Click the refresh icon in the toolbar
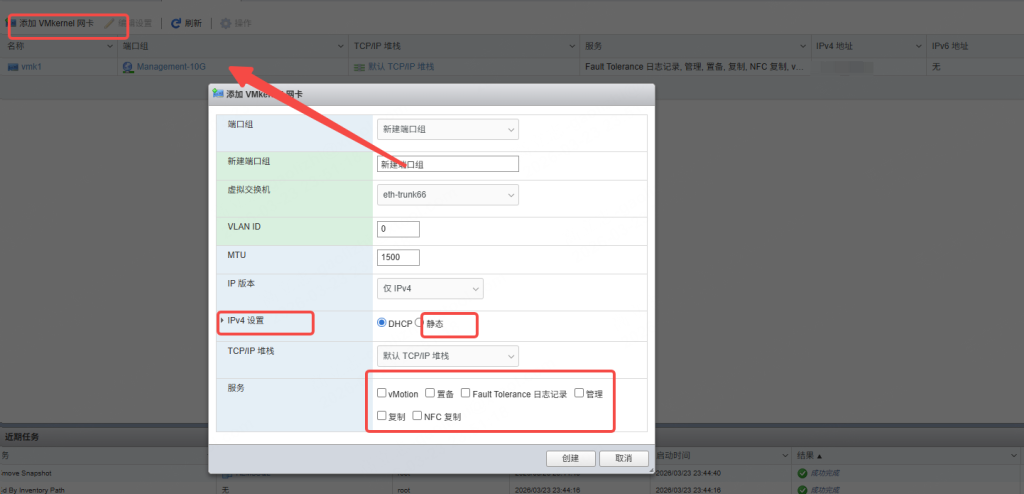Viewport: 1024px width, 494px height. pyautogui.click(x=176, y=23)
